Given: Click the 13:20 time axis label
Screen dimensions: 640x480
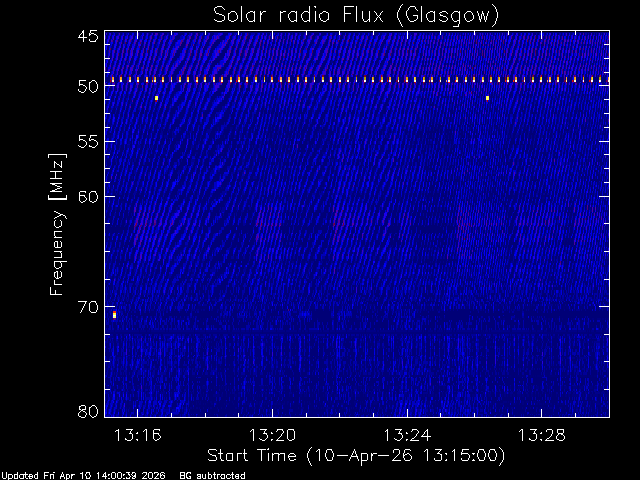Looking at the screenshot, I should (272, 436).
